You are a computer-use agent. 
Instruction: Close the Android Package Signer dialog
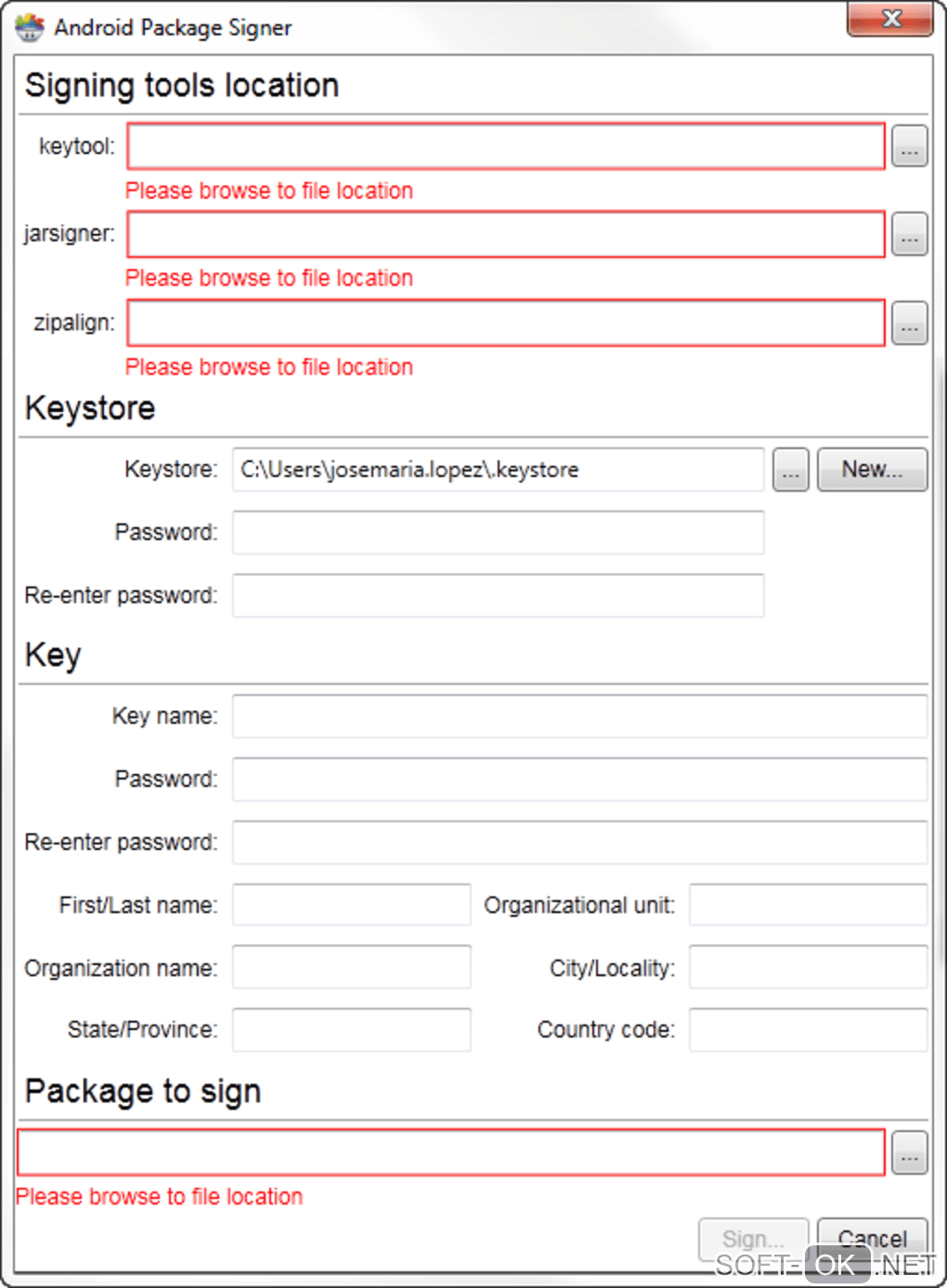(890, 19)
